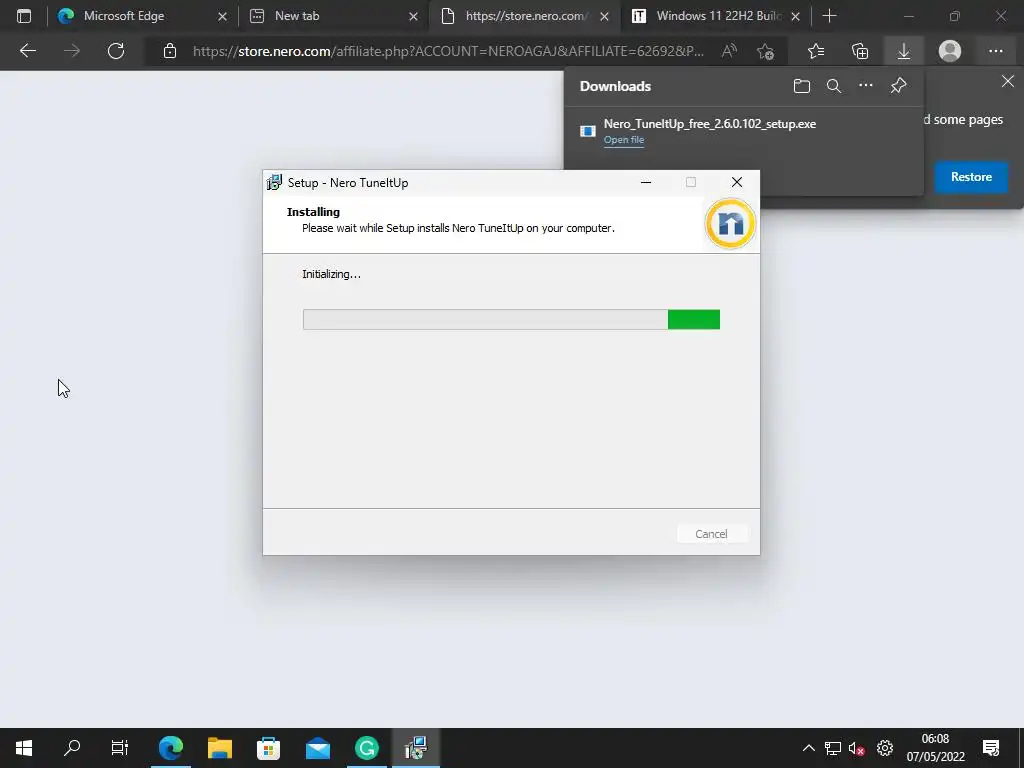Open the clock and calendar flyout
Image resolution: width=1024 pixels, height=768 pixels.
tap(935, 748)
